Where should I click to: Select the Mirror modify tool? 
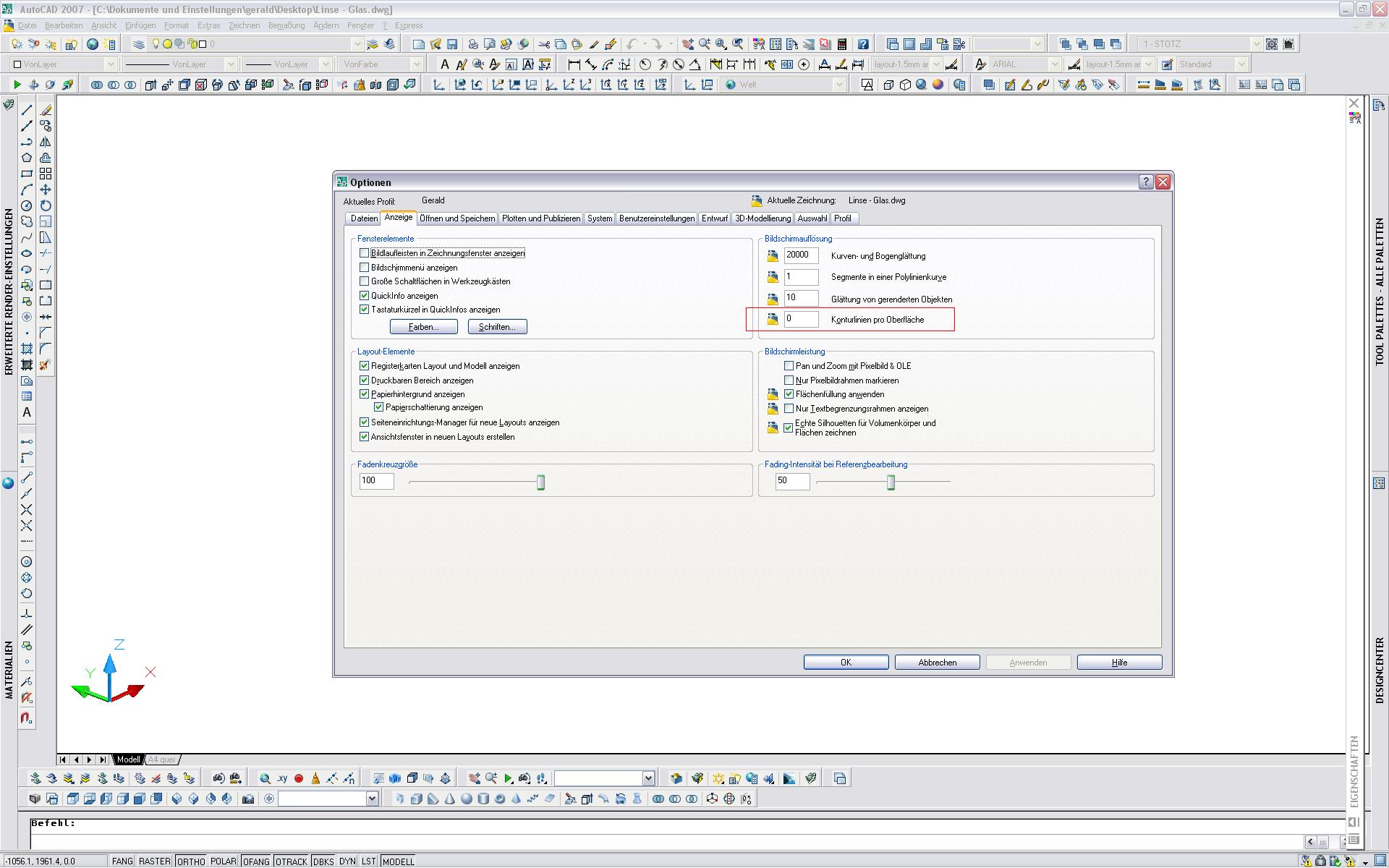(46, 142)
